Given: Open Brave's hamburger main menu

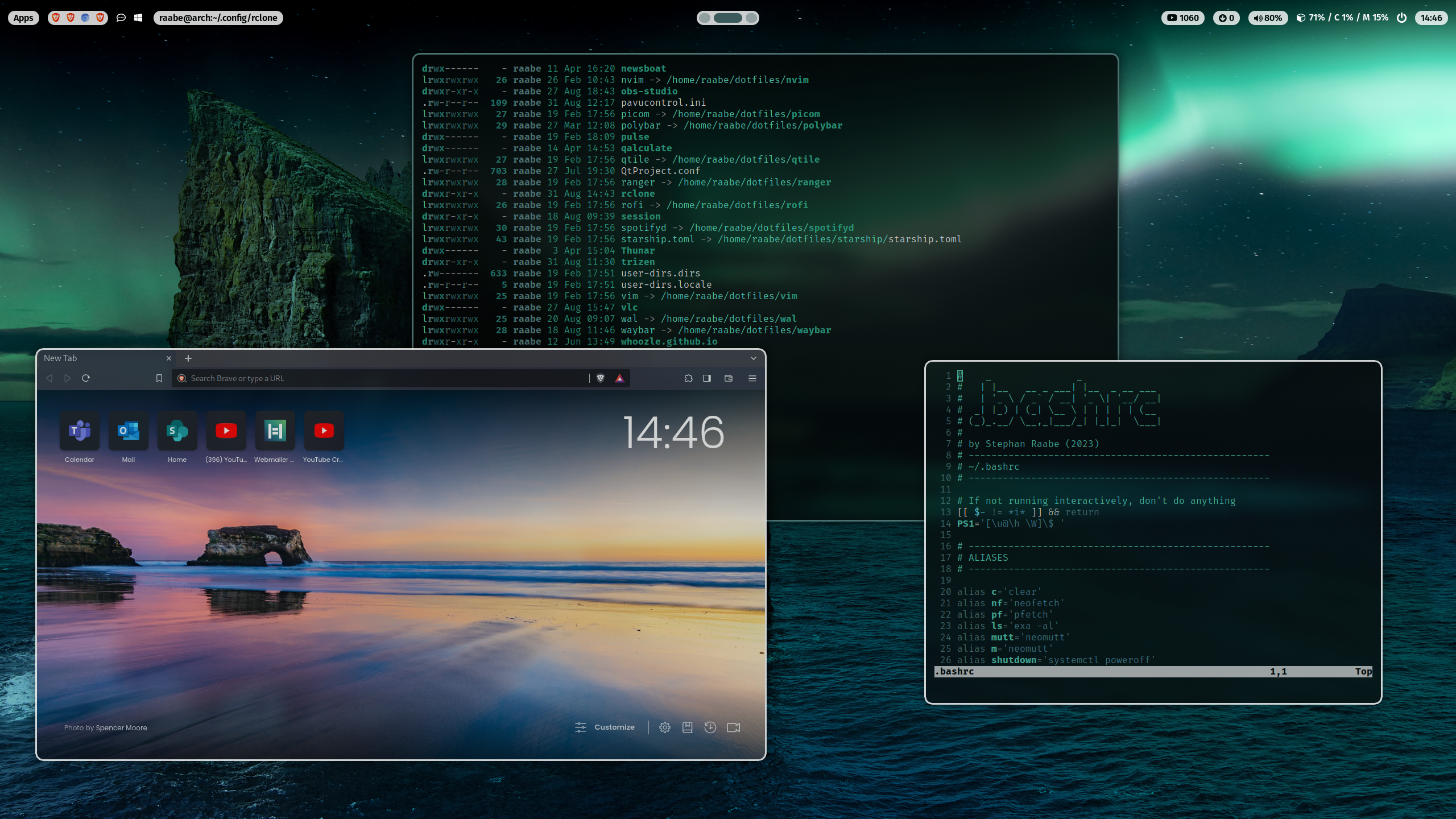Looking at the screenshot, I should 752,378.
